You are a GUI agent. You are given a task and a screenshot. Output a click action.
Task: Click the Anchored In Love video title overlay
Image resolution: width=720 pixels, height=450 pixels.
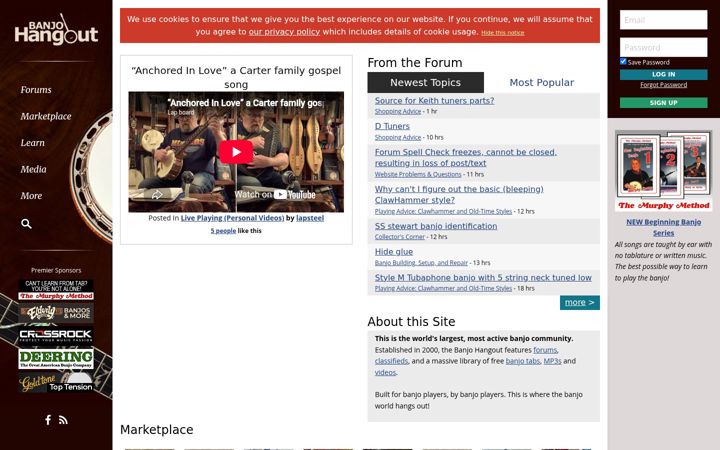[245, 103]
